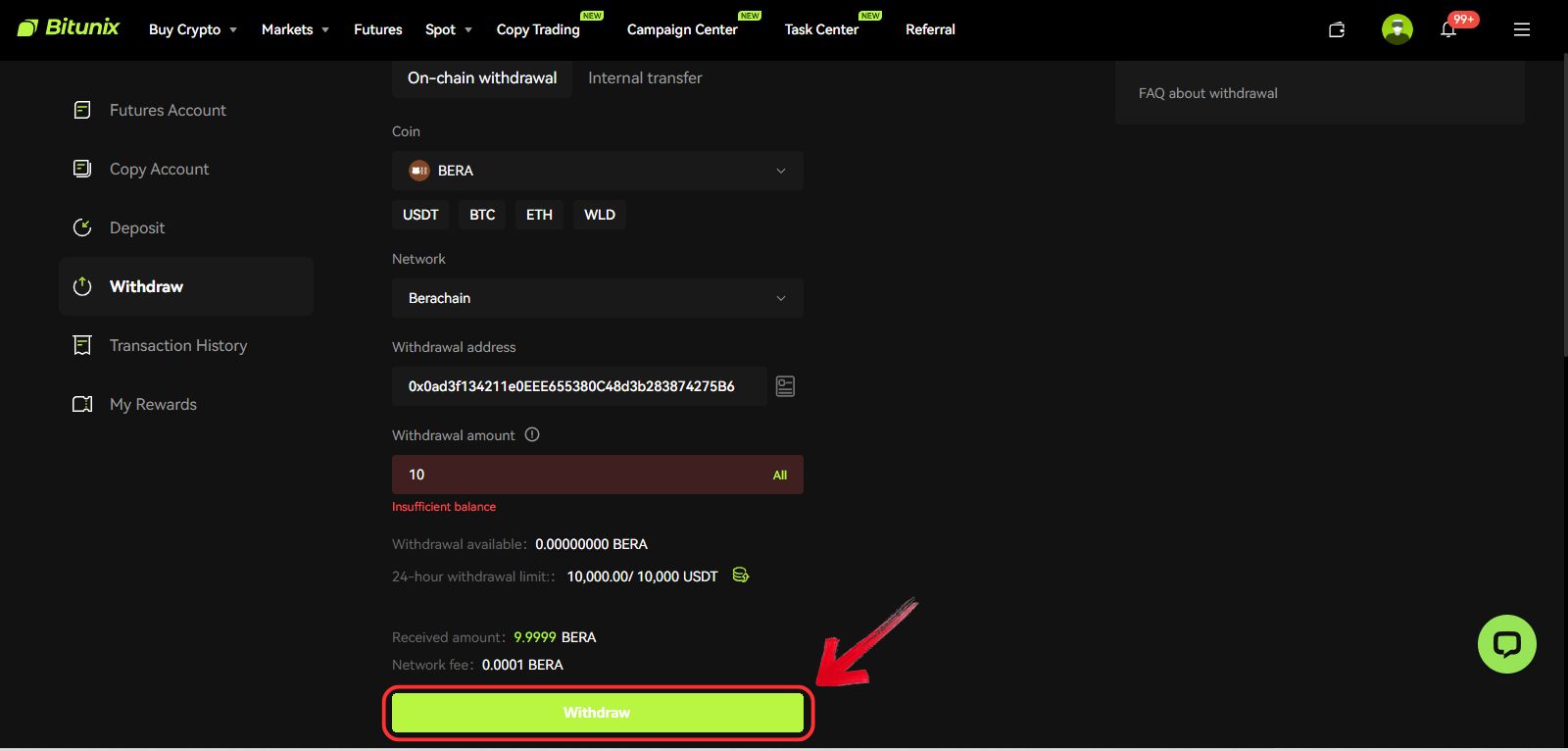
Task: Switch to On-chain withdrawal tab
Action: [482, 78]
